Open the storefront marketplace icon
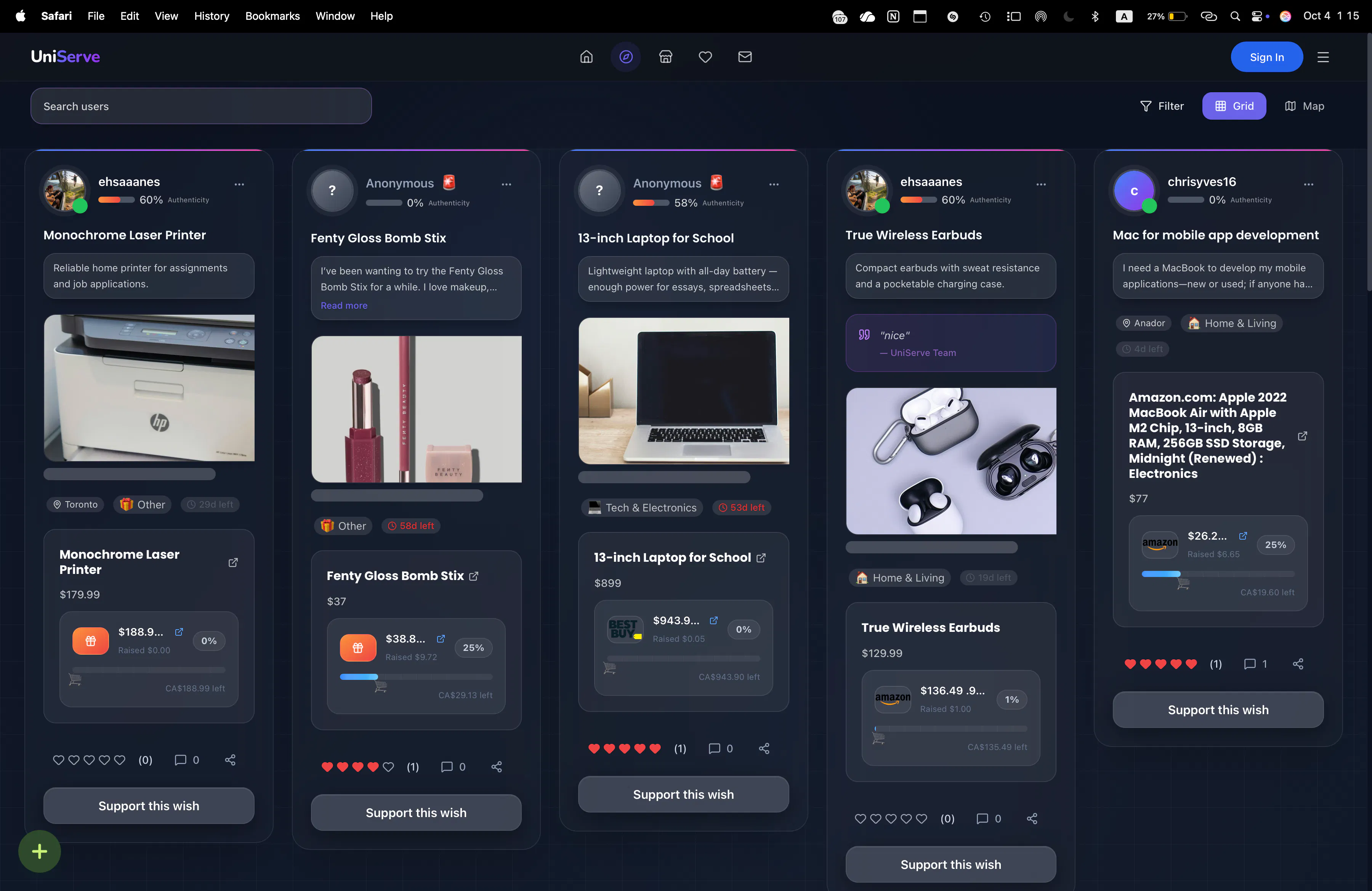This screenshot has width=1372, height=891. click(666, 56)
